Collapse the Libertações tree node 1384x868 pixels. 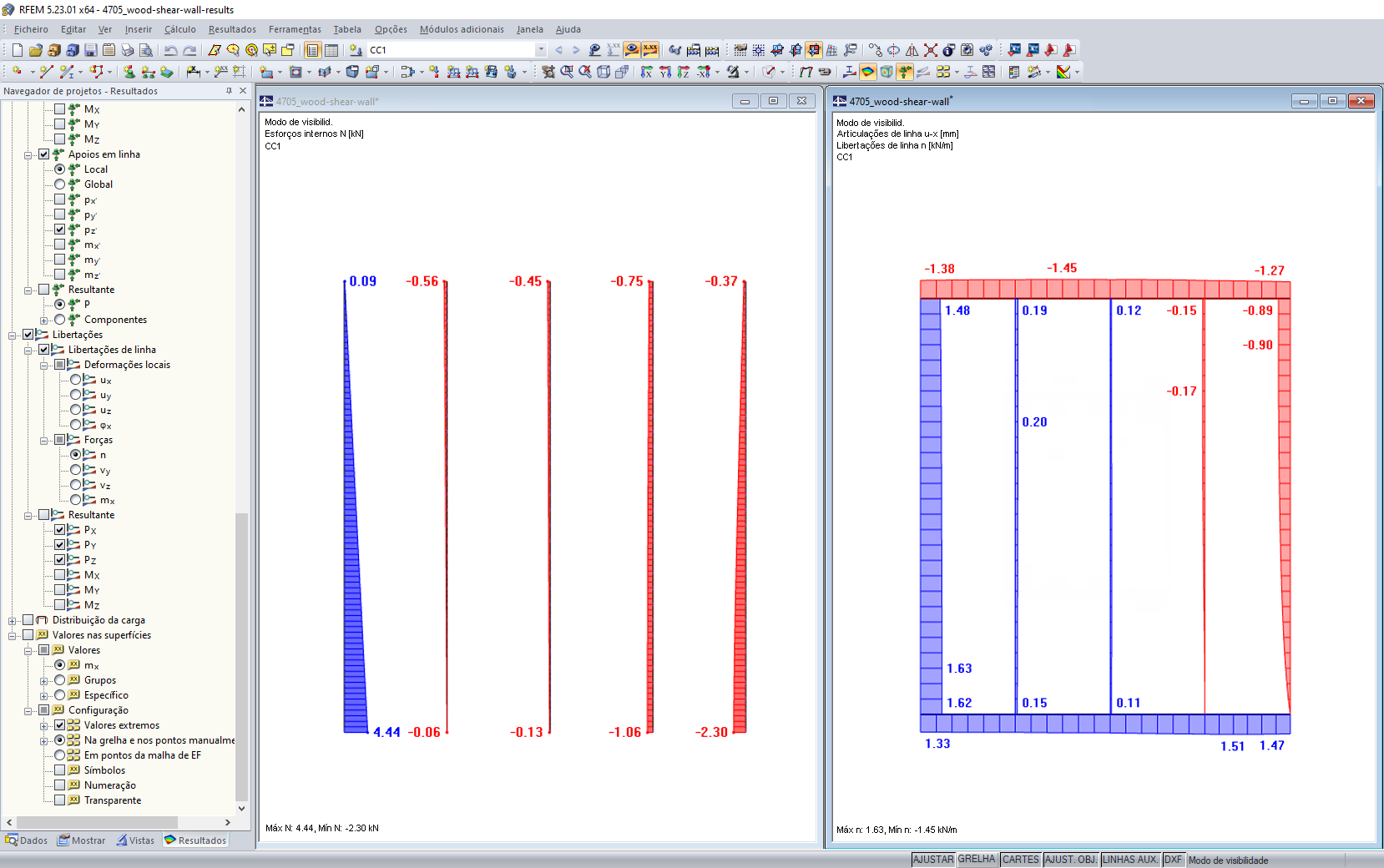pyautogui.click(x=13, y=336)
